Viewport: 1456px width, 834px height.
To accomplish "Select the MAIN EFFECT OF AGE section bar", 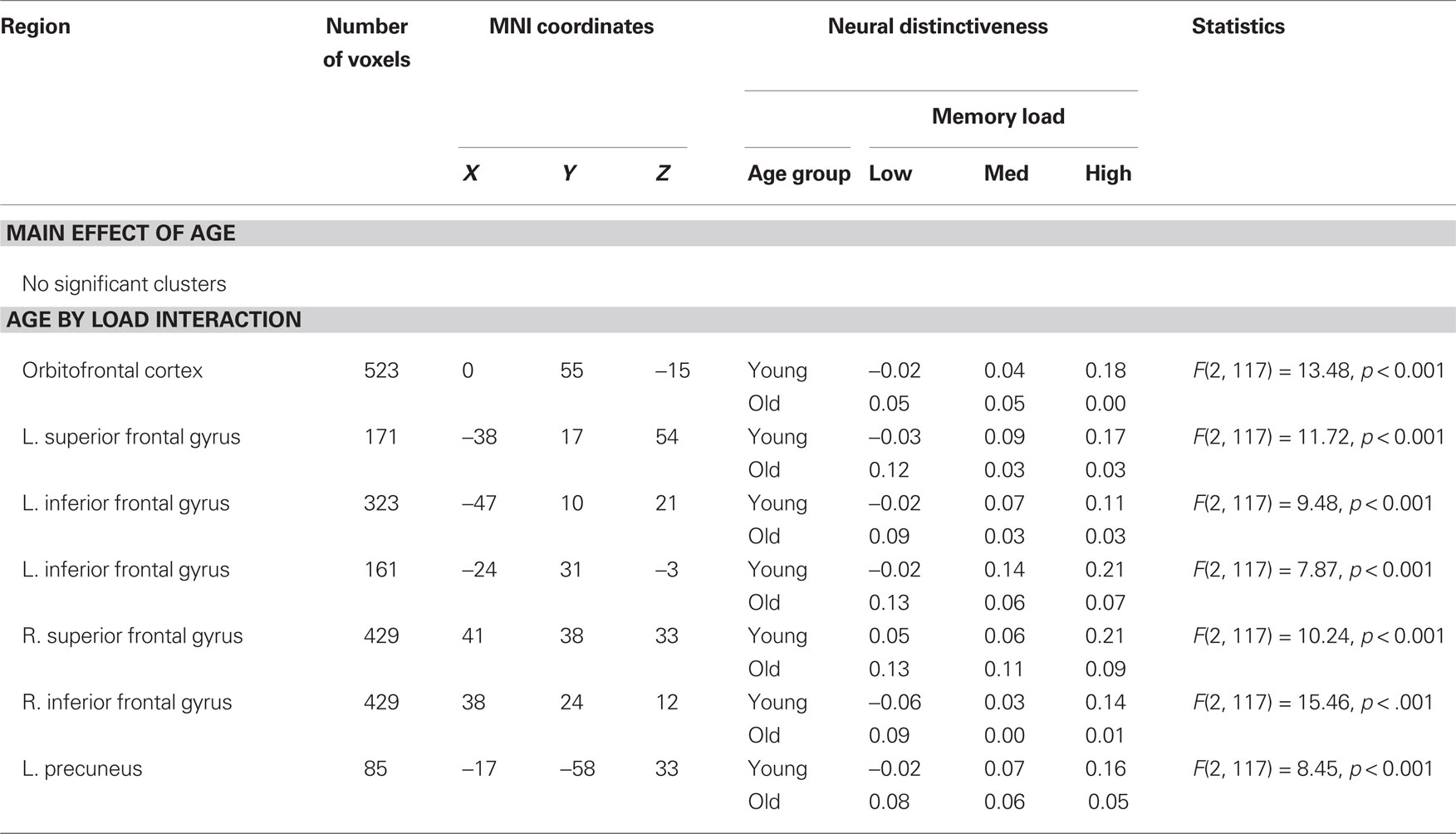I will 728,233.
